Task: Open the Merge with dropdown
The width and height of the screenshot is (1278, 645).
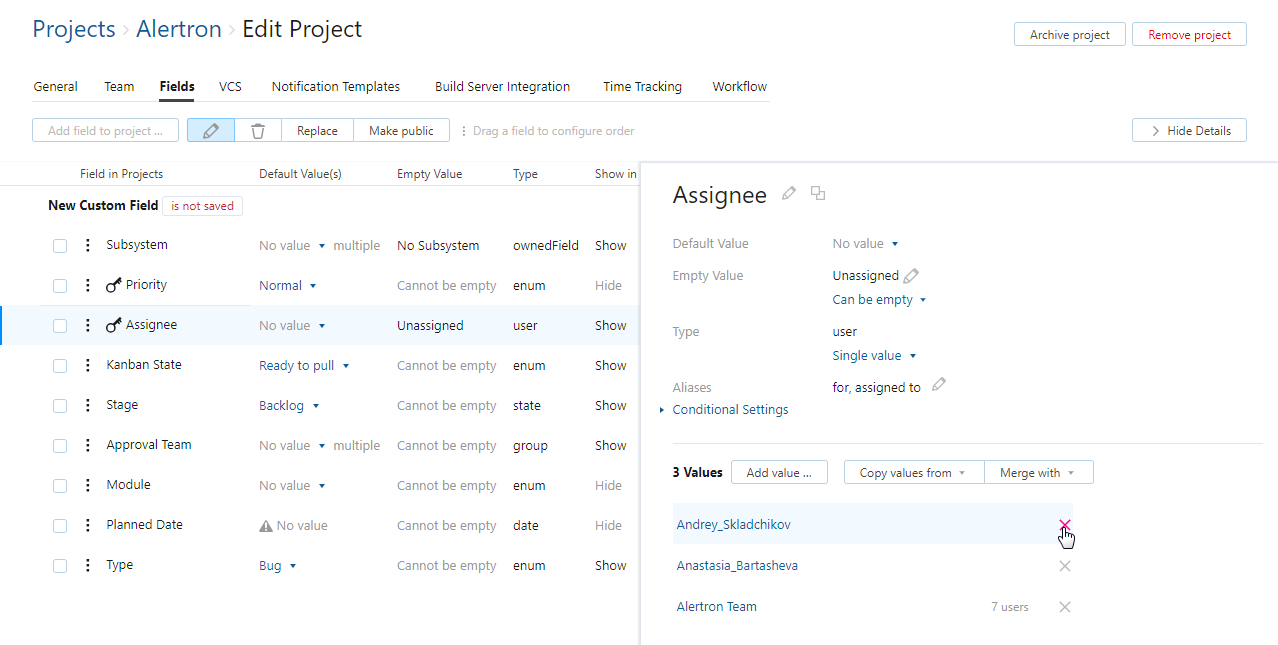Action: coord(1038,471)
